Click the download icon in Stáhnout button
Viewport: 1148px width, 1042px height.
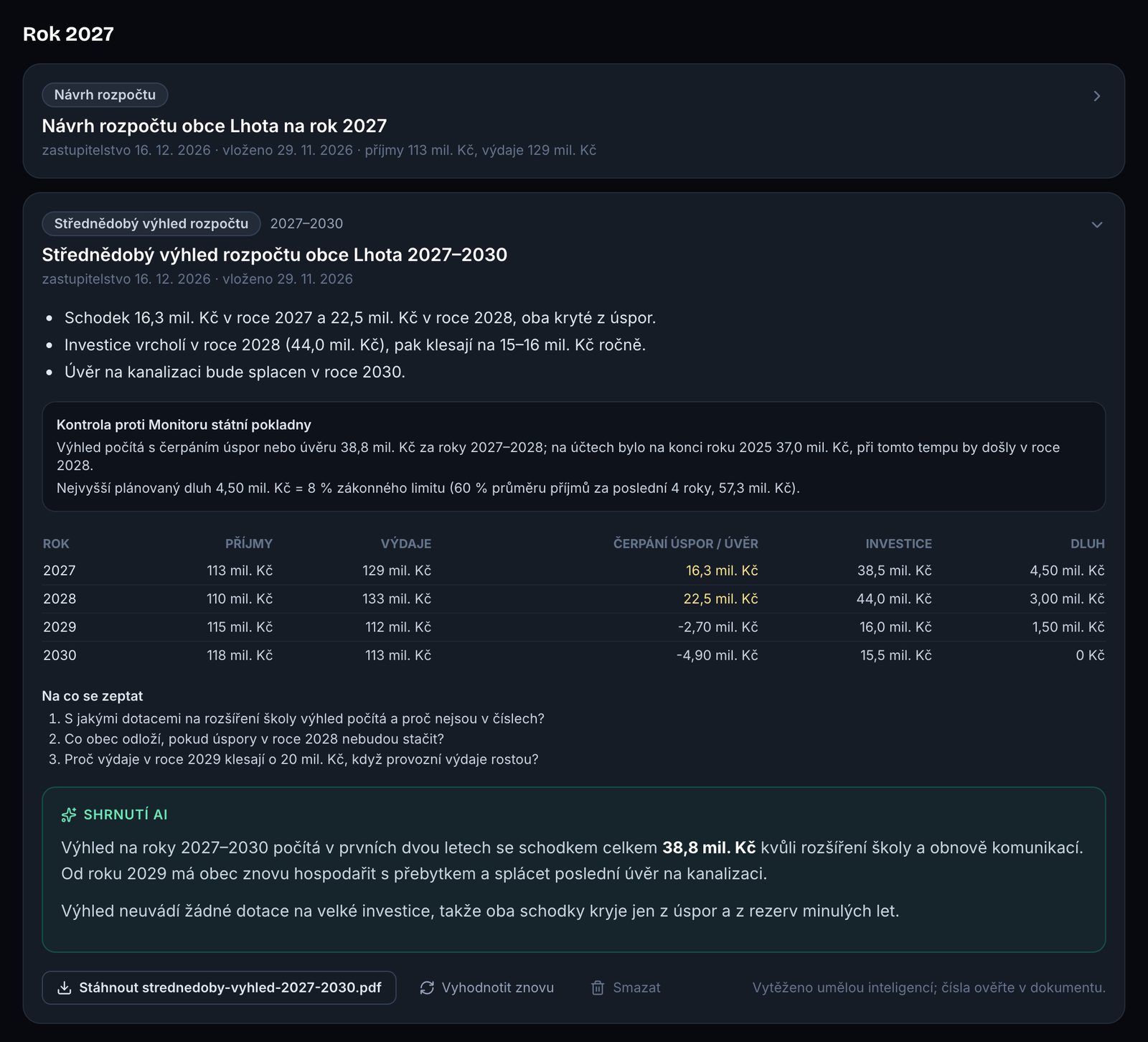(64, 987)
